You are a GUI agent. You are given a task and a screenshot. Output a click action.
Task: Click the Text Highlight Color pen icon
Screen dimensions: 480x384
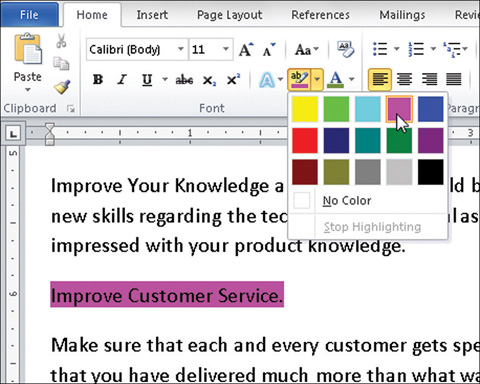(x=300, y=79)
